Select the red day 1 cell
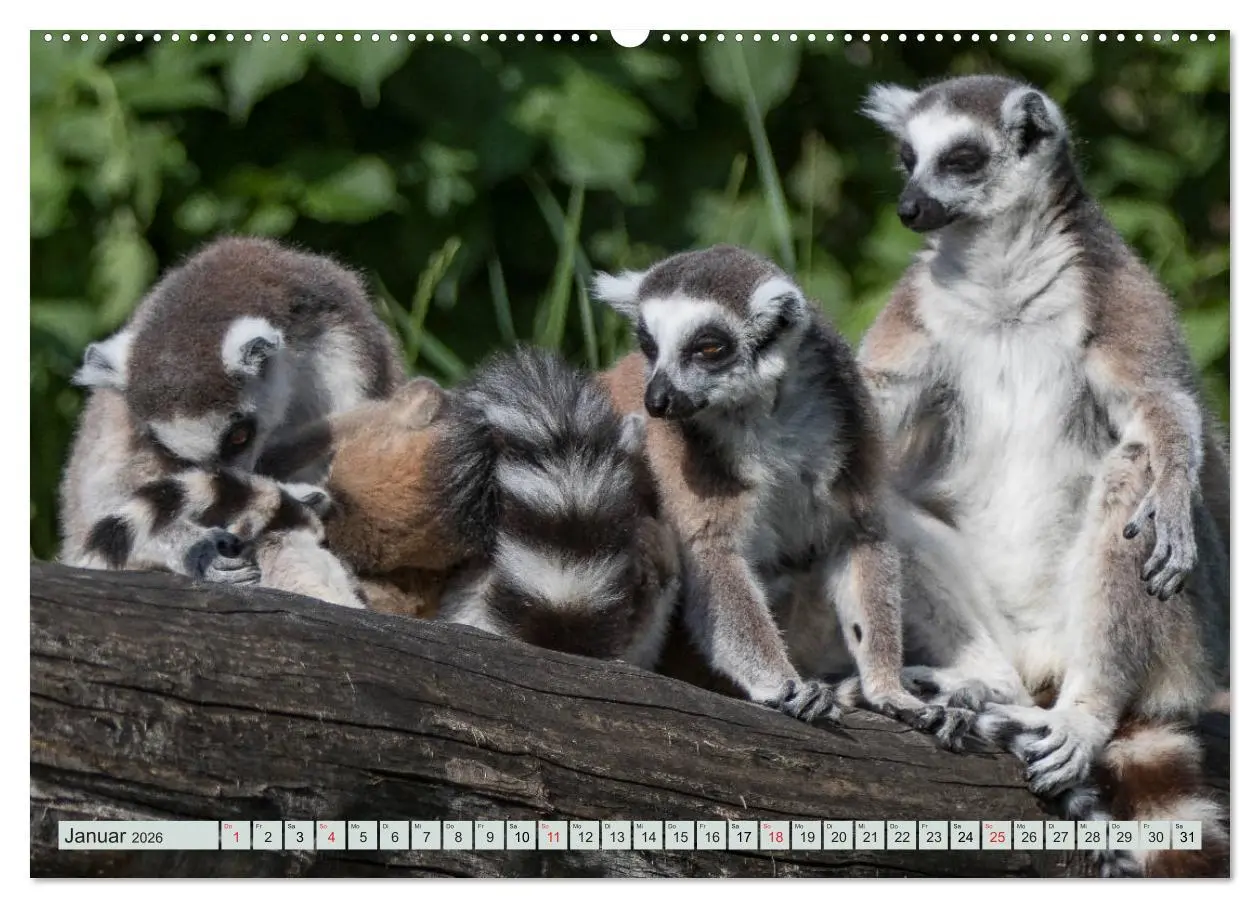1260x908 pixels. point(235,836)
